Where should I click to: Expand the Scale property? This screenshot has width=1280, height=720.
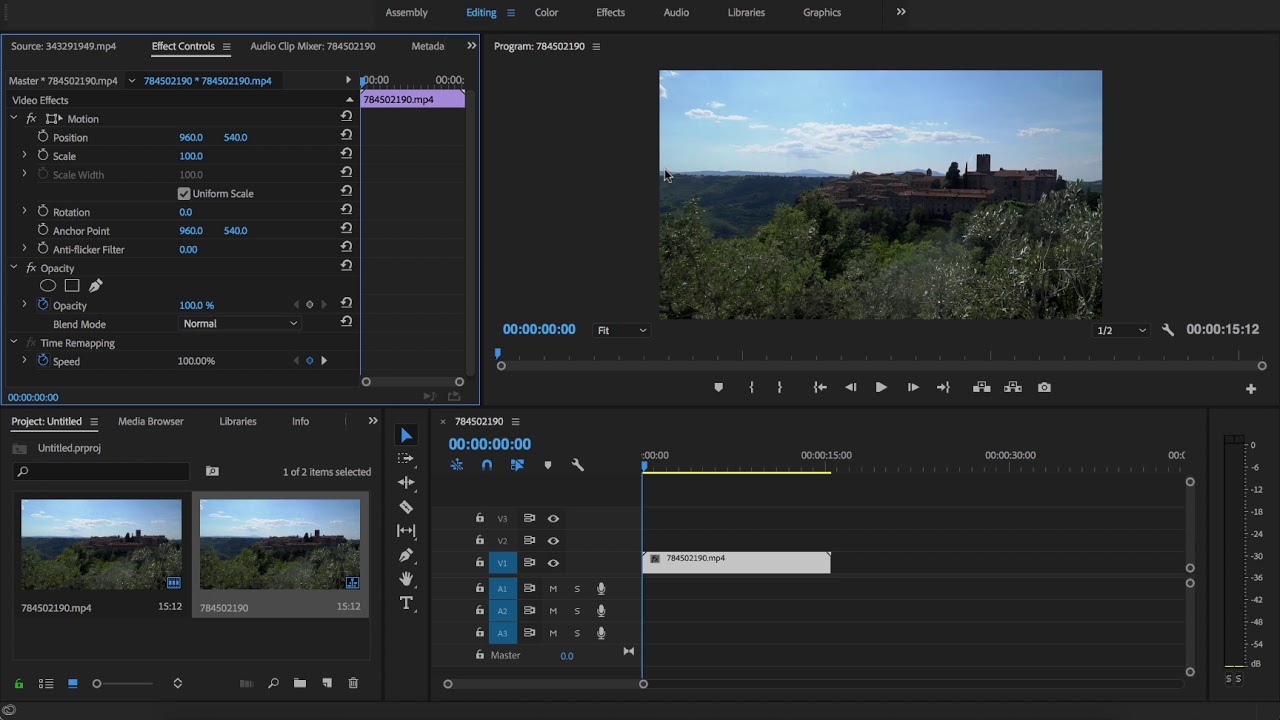pyautogui.click(x=24, y=156)
